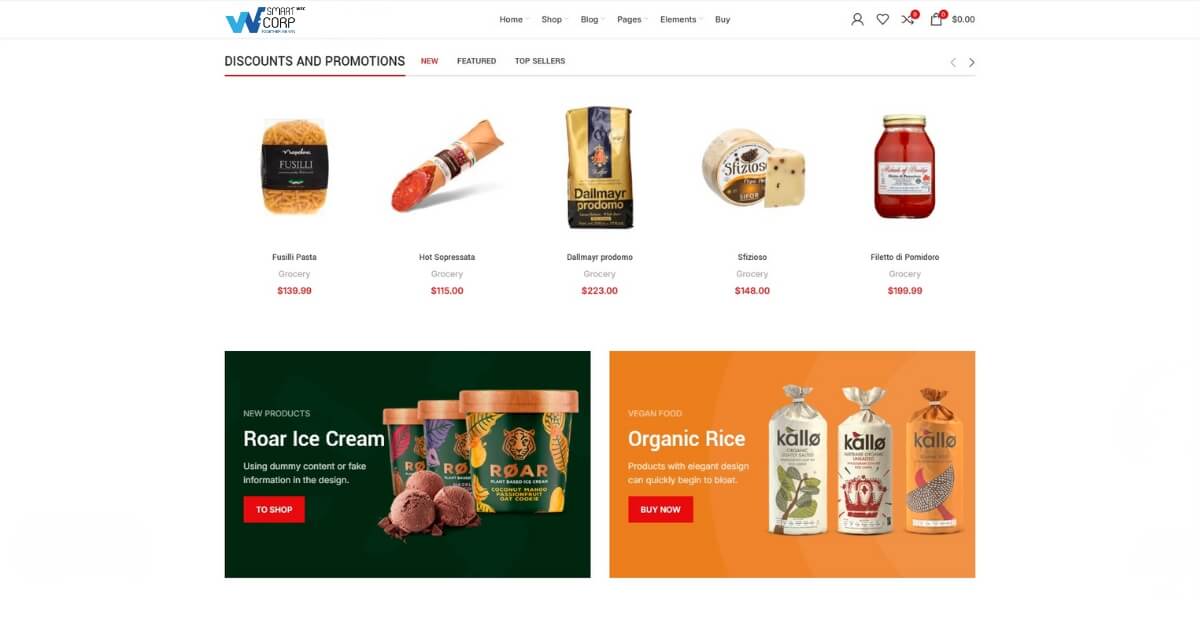
Task: Show next products with right arrow
Action: (971, 62)
